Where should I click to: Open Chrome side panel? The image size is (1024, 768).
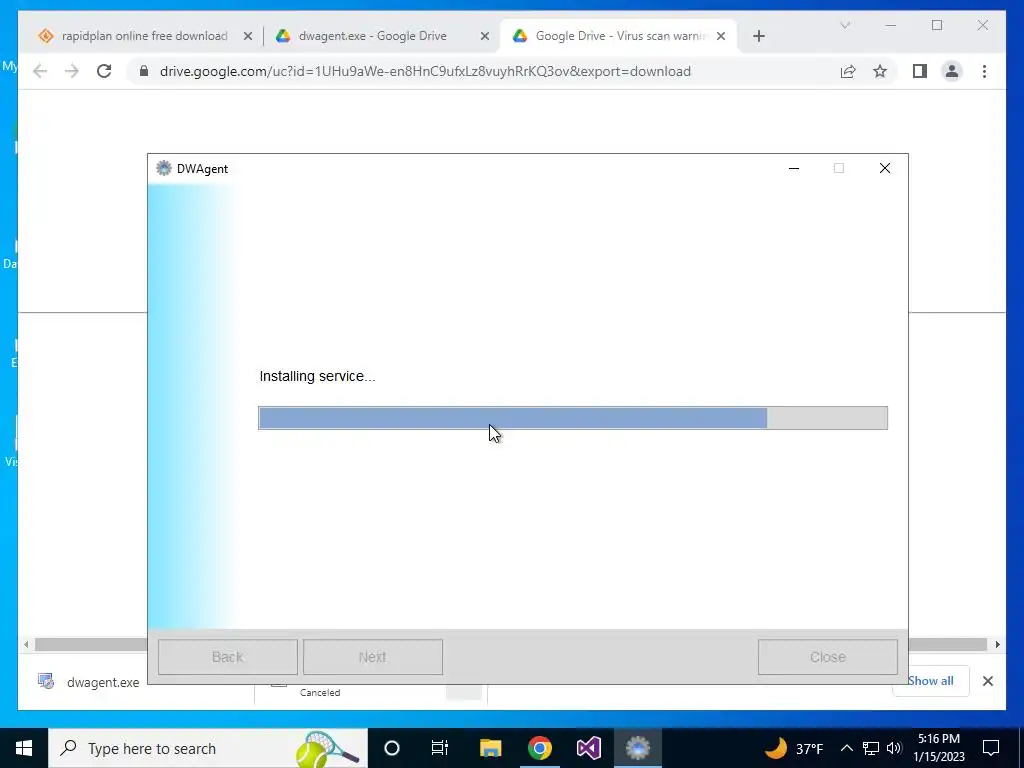point(920,71)
